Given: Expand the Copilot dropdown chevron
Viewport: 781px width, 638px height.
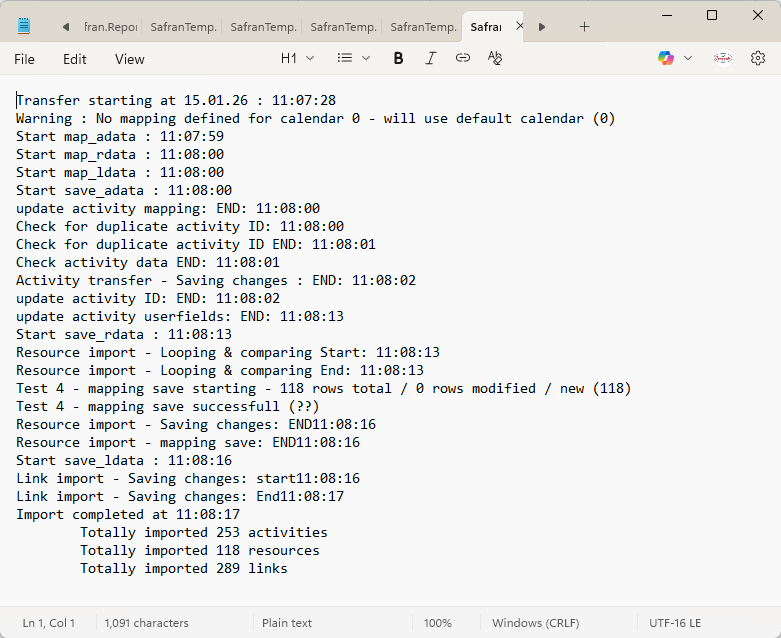Looking at the screenshot, I should (688, 58).
